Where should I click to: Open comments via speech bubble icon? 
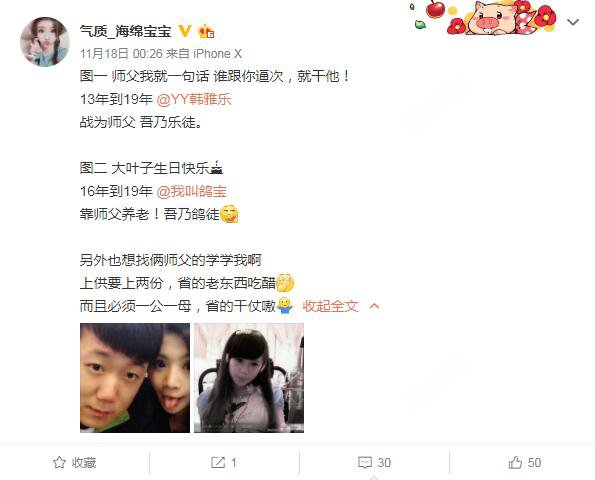(x=365, y=462)
